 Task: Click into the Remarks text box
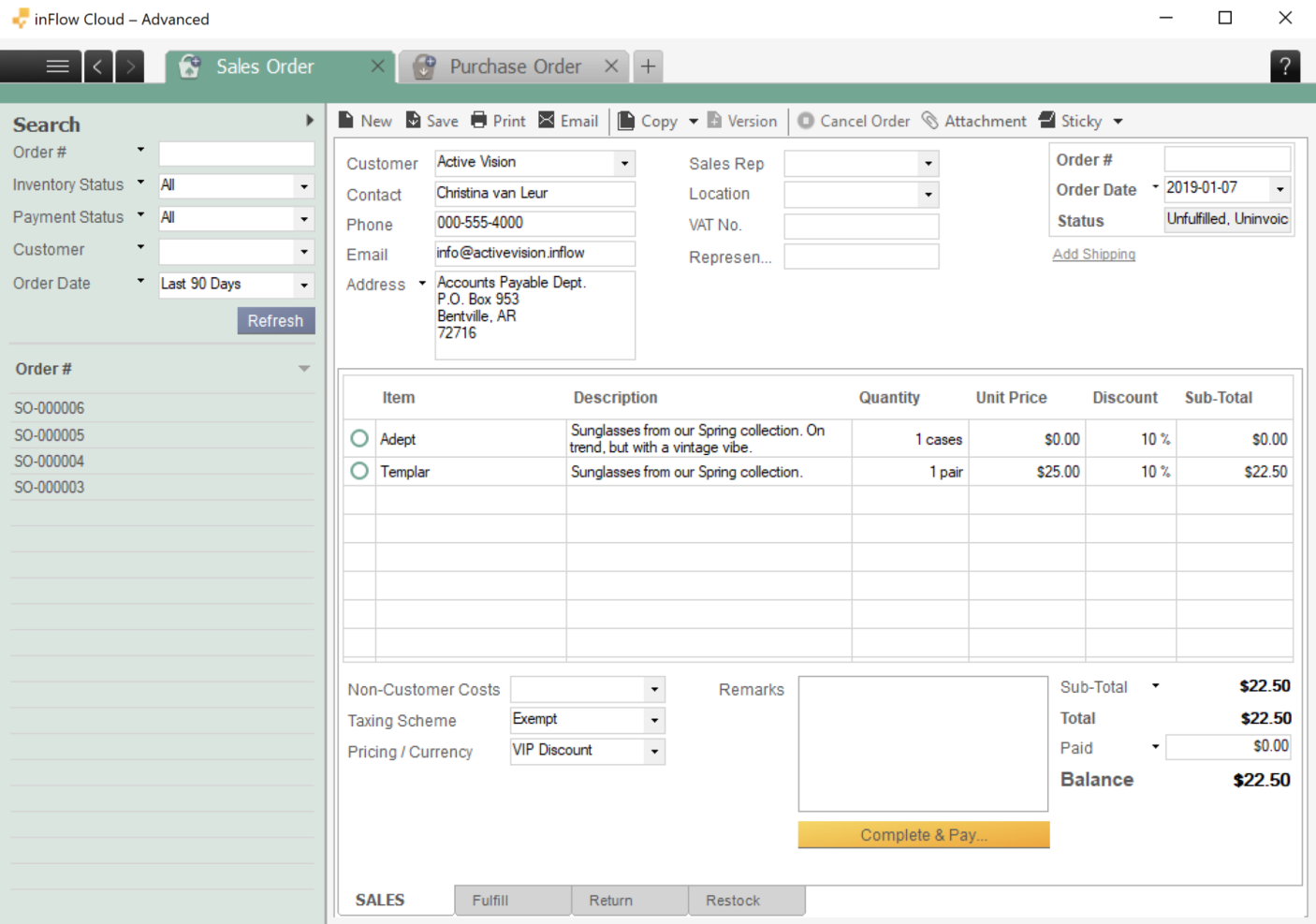(923, 744)
